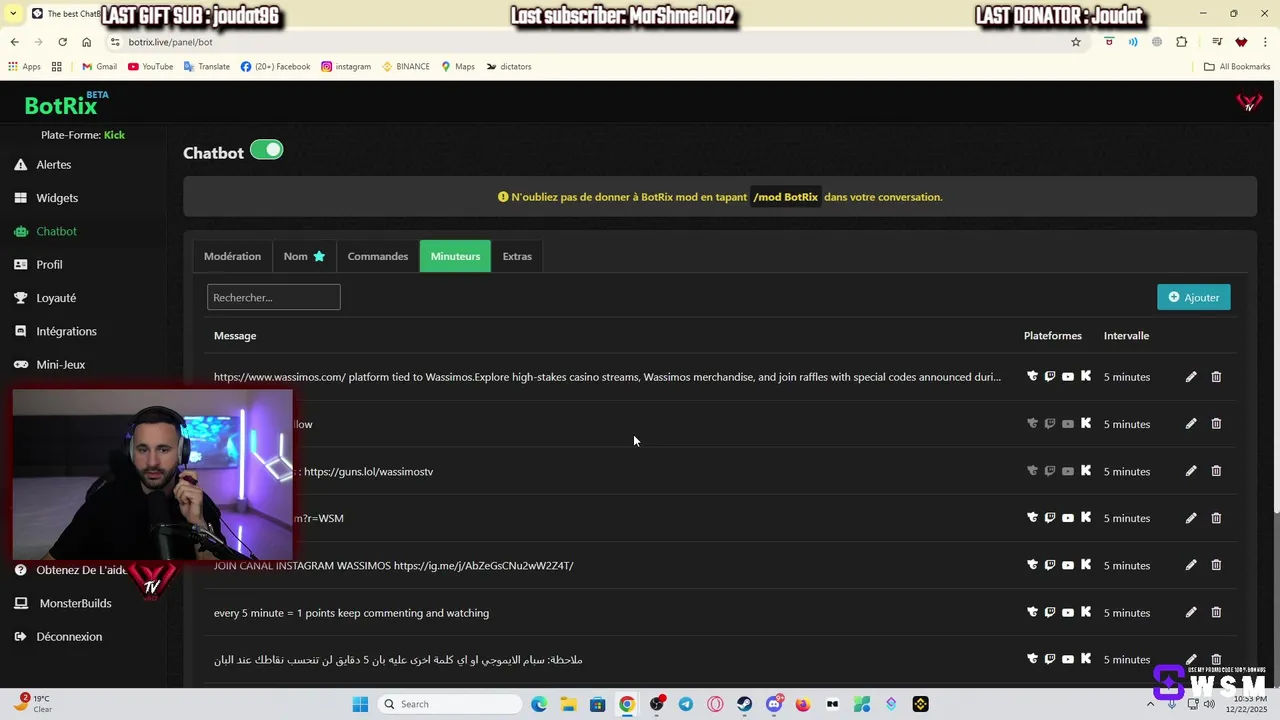This screenshot has width=1280, height=720.
Task: Switch to the Extras tab
Action: pyautogui.click(x=517, y=256)
